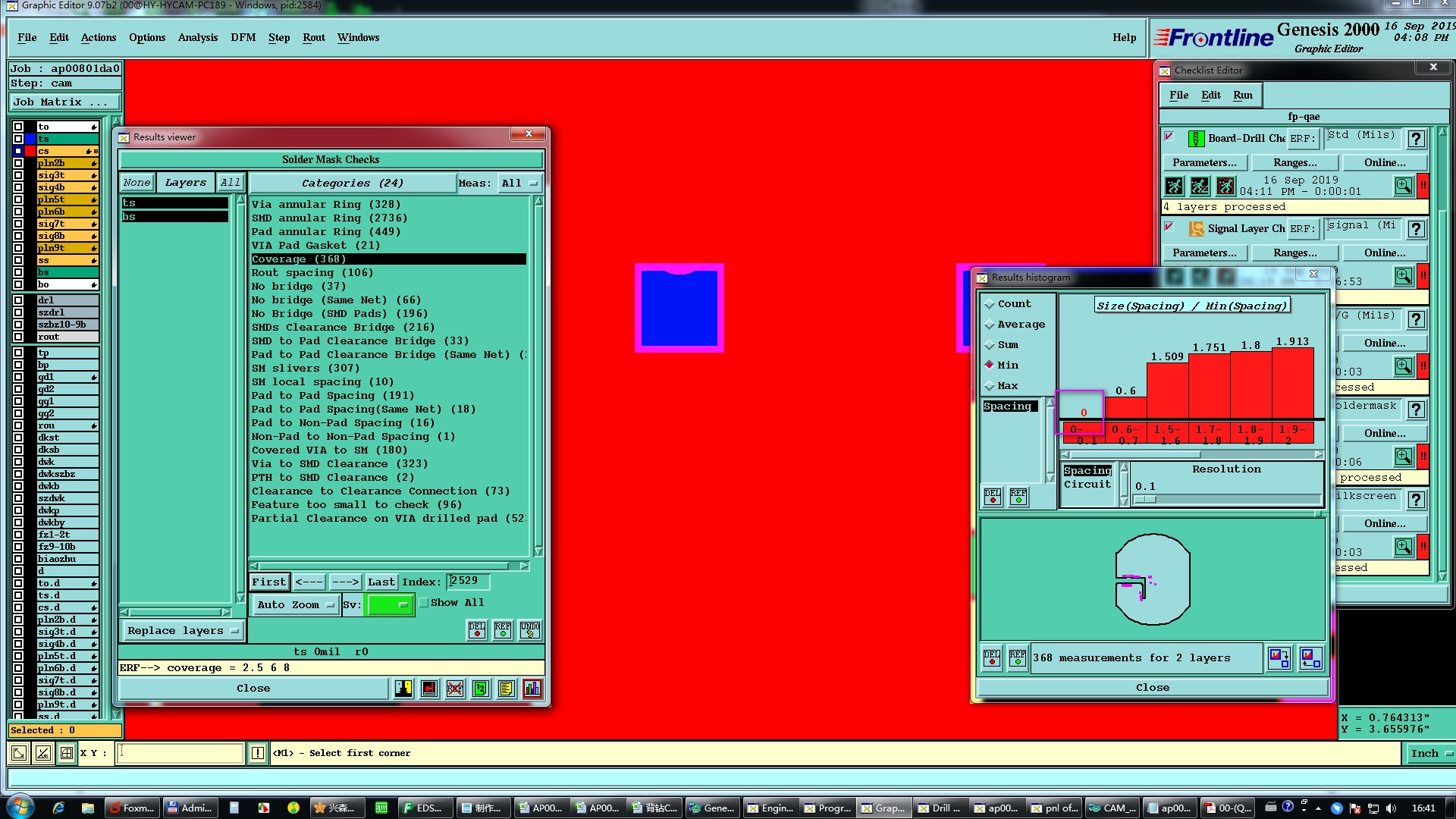1456x819 pixels.
Task: Expand the Meas All dropdown
Action: pyautogui.click(x=519, y=184)
